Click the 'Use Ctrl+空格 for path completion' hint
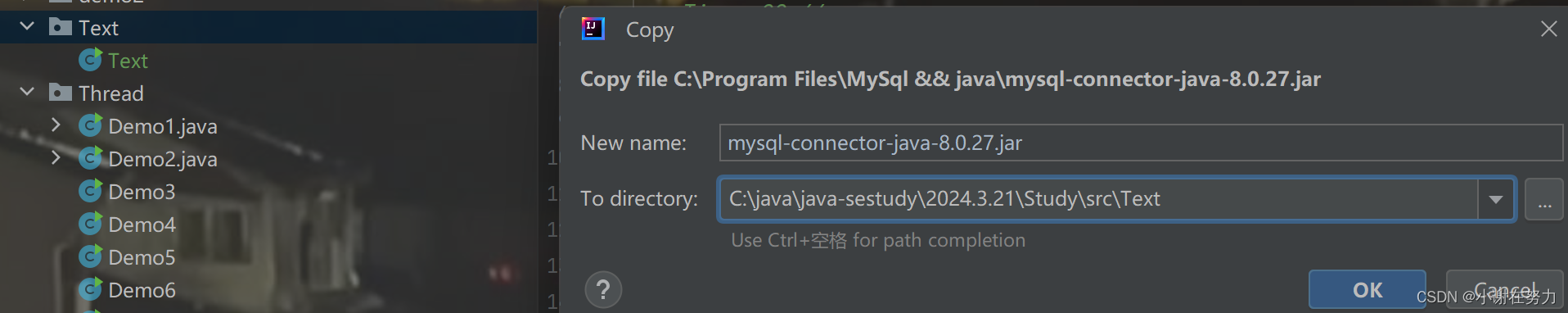The height and width of the screenshot is (313, 1568). 878,240
